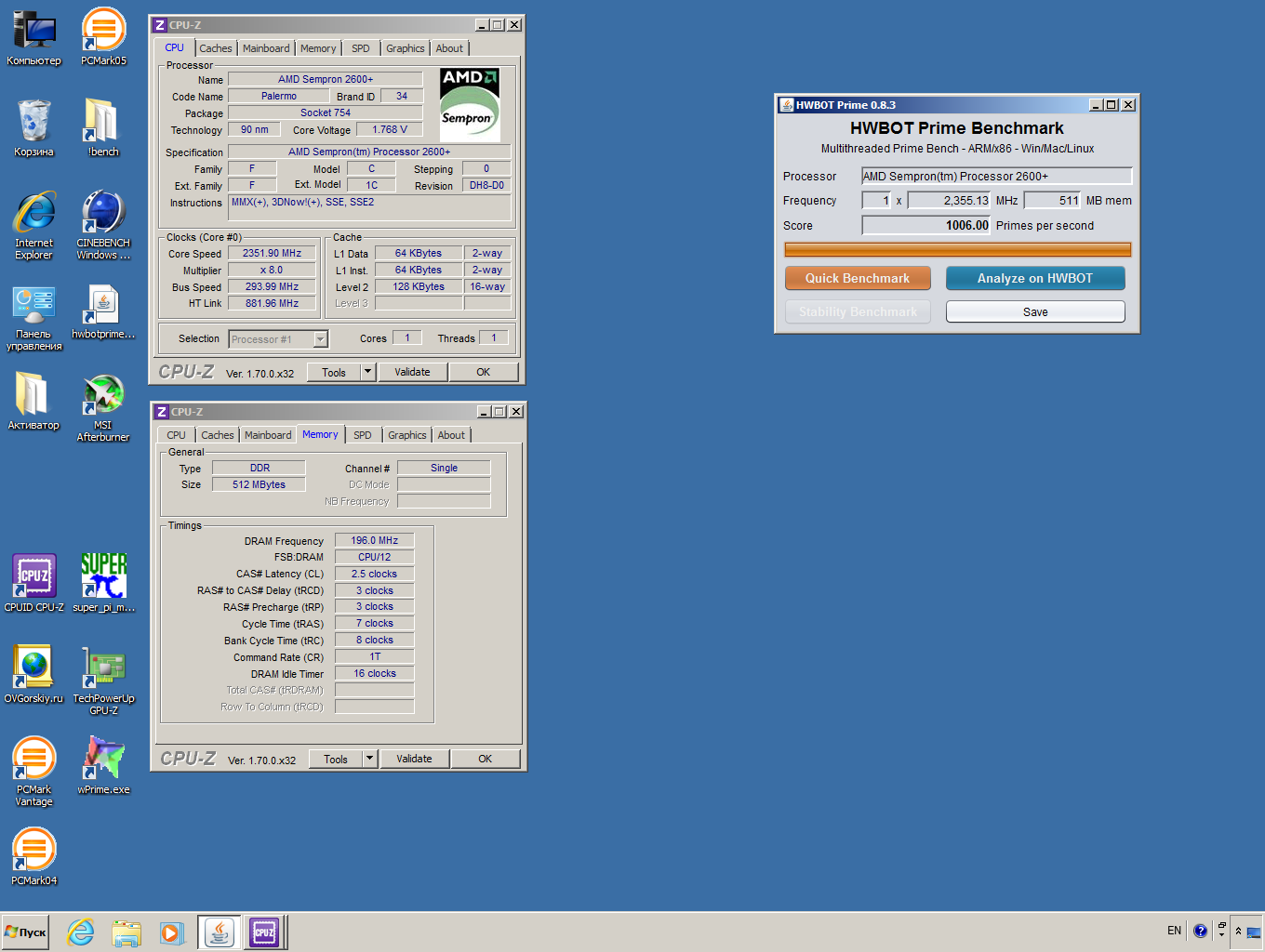Click the EN language indicator
The image size is (1265, 952).
pos(1174,931)
